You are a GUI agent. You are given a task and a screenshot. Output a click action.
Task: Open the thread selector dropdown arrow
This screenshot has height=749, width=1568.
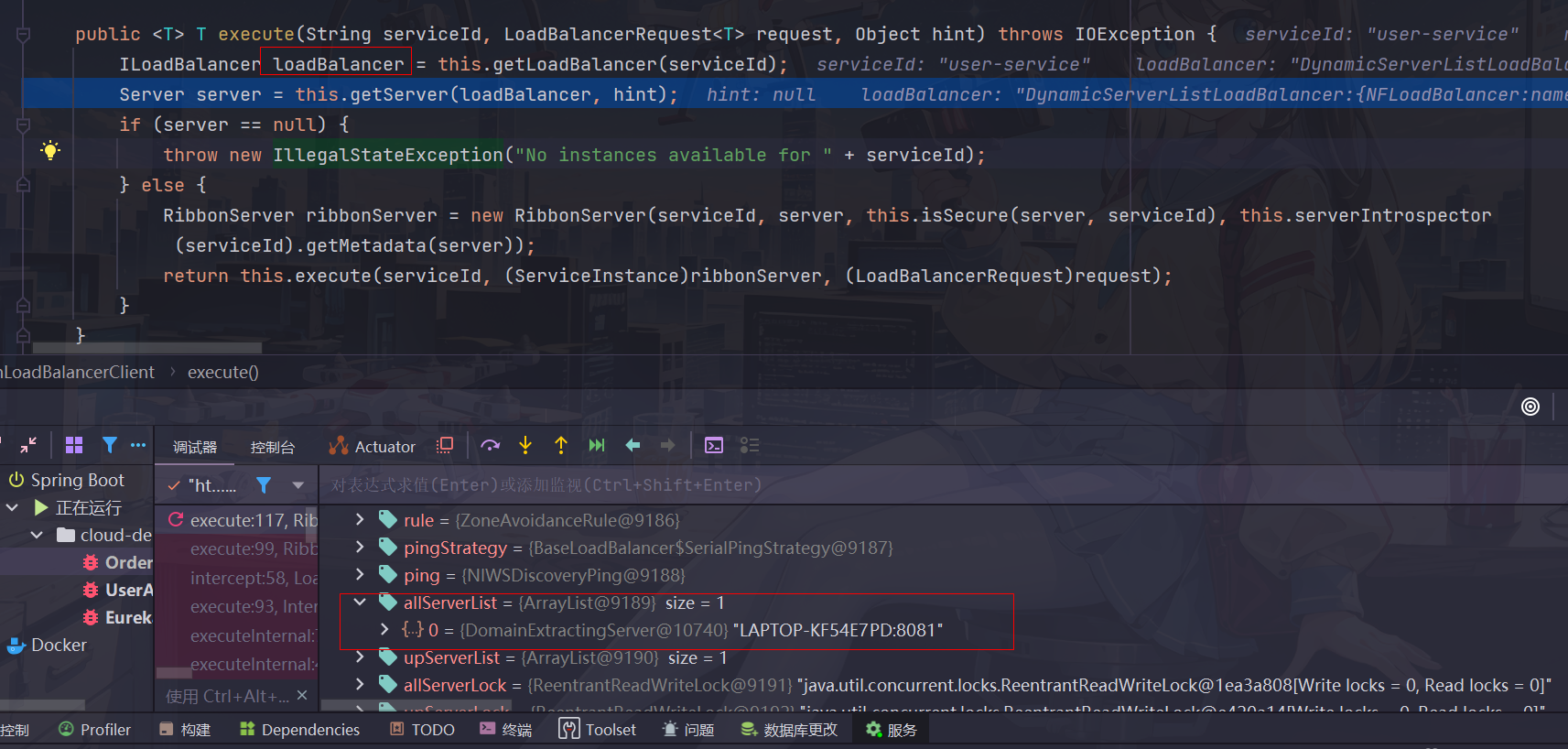(x=297, y=485)
